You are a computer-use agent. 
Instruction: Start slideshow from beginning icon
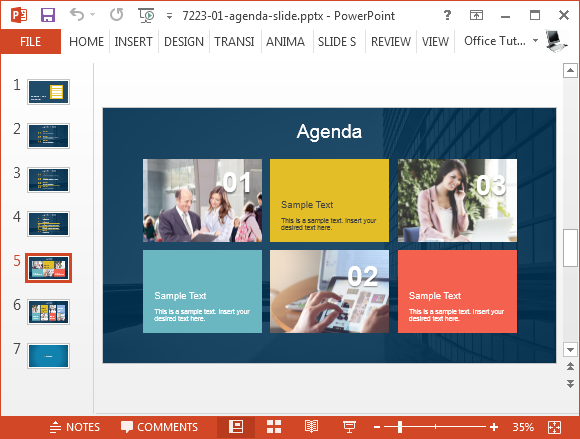coord(146,16)
